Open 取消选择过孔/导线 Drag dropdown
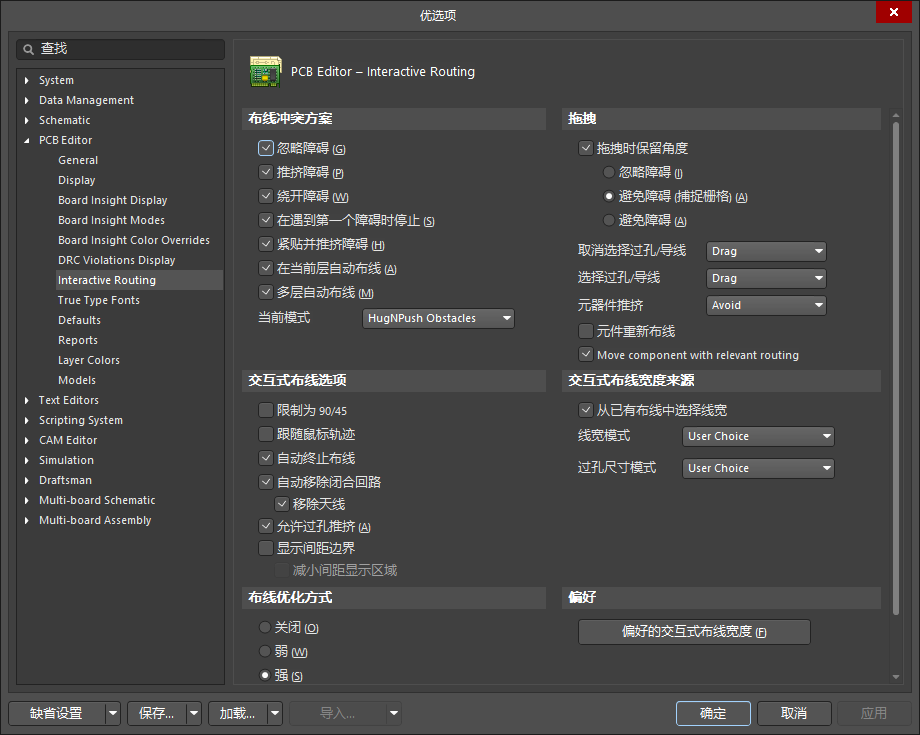Viewport: 920px width, 735px height. pyautogui.click(x=766, y=251)
